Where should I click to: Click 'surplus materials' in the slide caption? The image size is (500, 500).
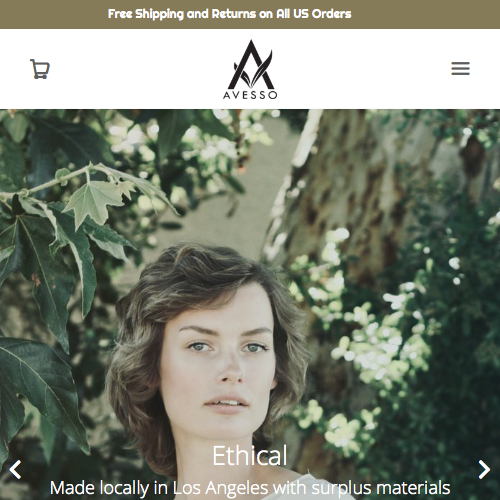pos(381,488)
